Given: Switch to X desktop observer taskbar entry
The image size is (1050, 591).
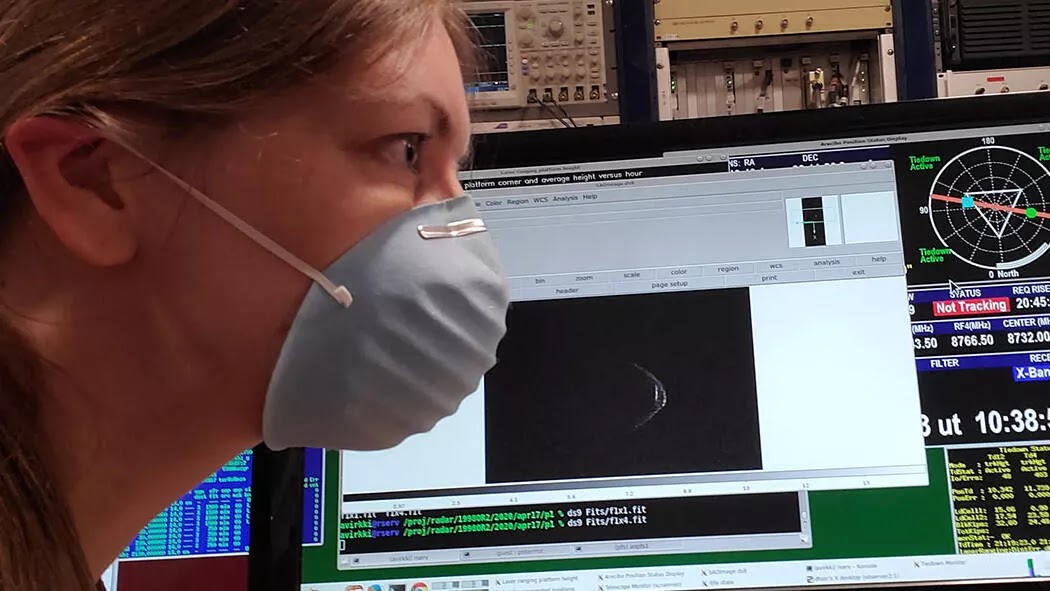Looking at the screenshot, I should [x=854, y=576].
